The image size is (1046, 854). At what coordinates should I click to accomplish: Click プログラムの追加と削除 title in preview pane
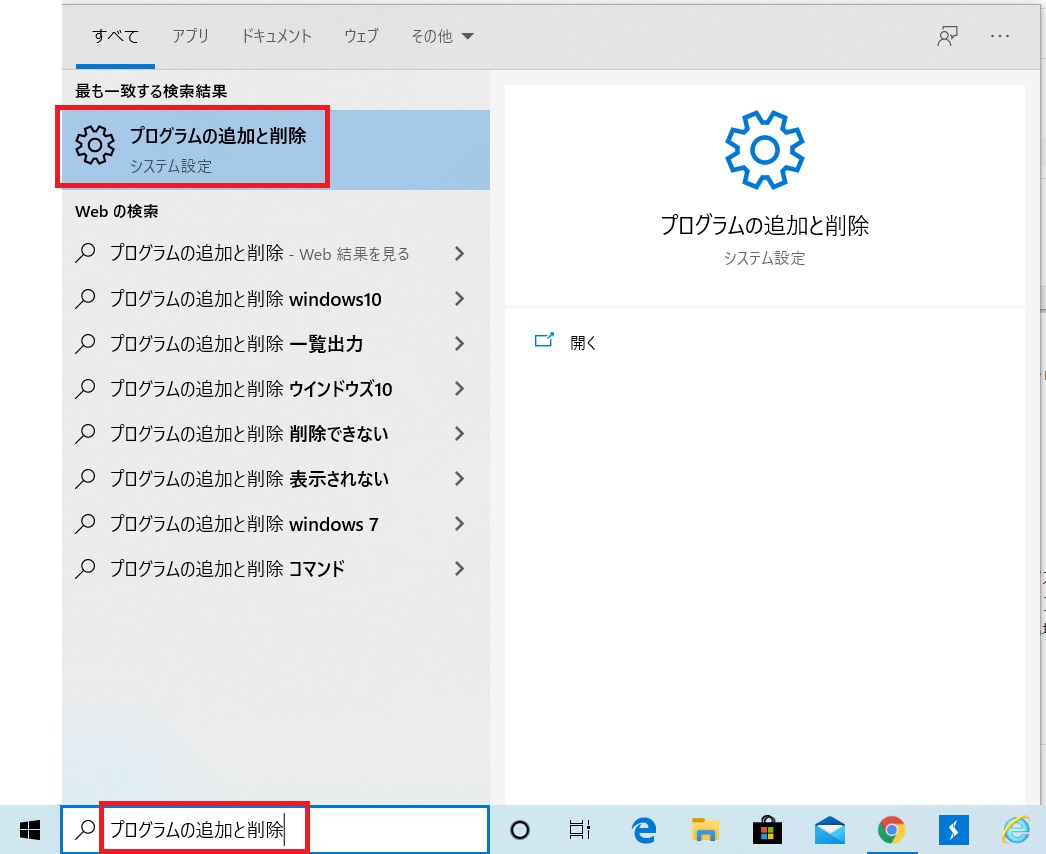tap(764, 226)
